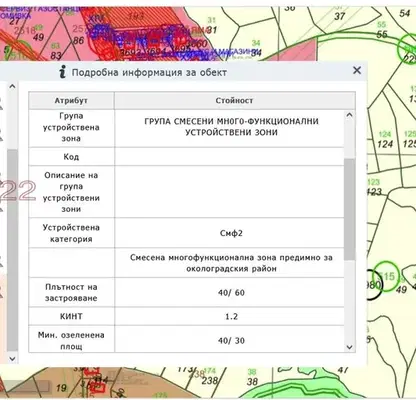Click the 'Подробна информация за обект' title

point(149,72)
